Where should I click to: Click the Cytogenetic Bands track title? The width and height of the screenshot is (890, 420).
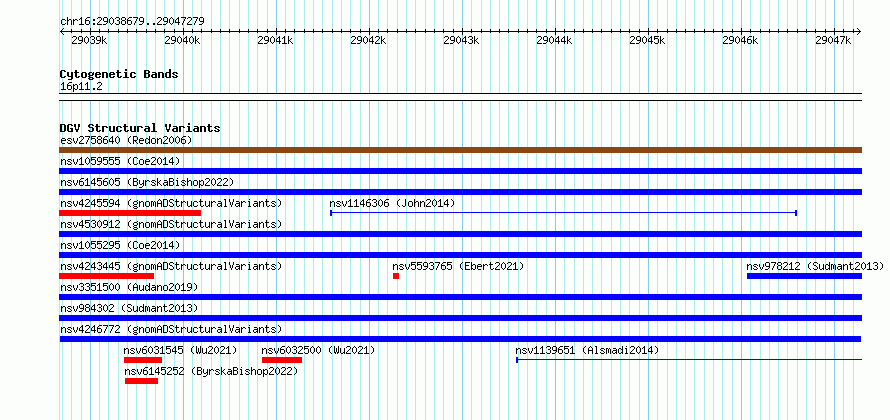click(119, 74)
